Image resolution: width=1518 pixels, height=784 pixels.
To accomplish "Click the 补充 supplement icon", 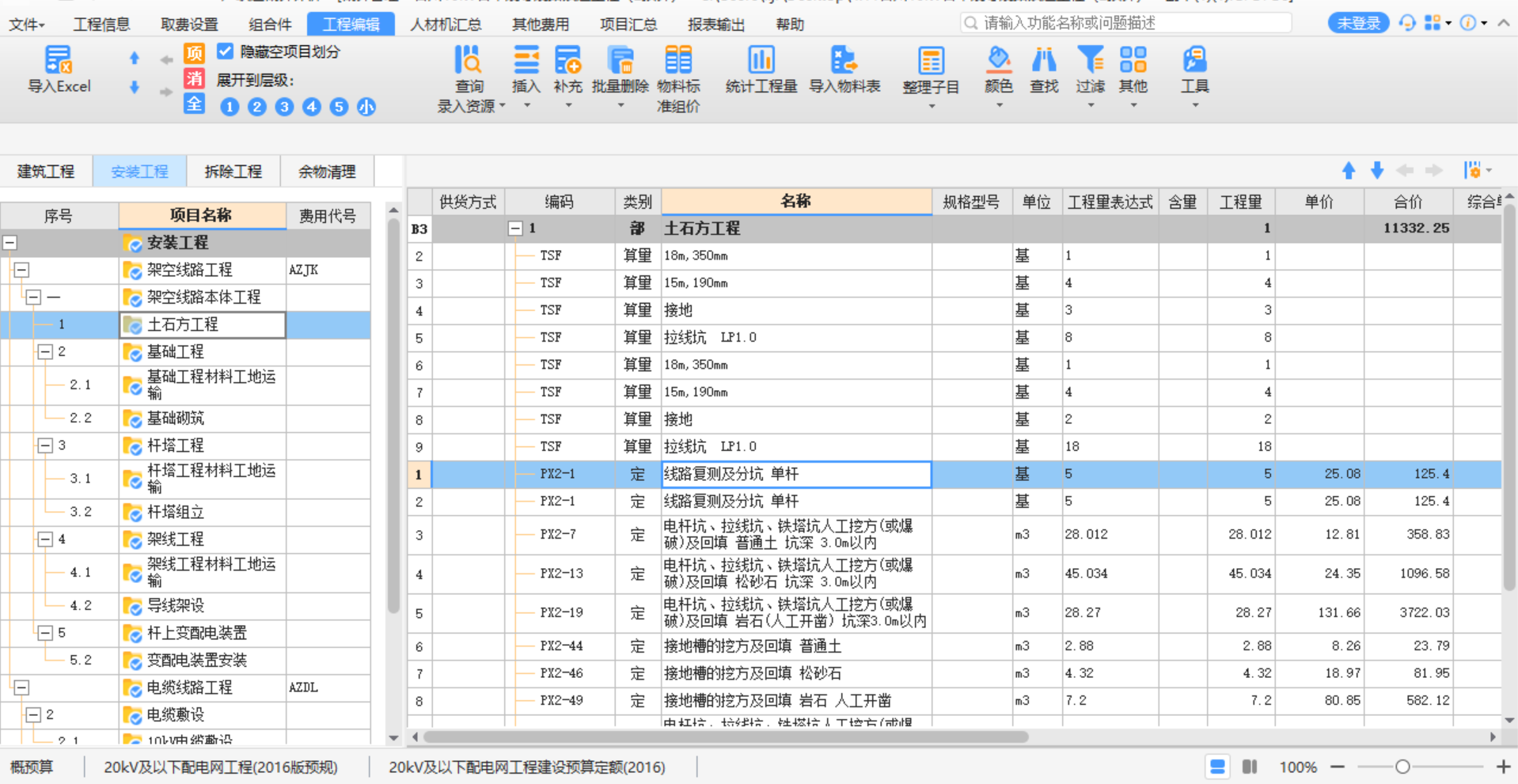I will point(568,59).
